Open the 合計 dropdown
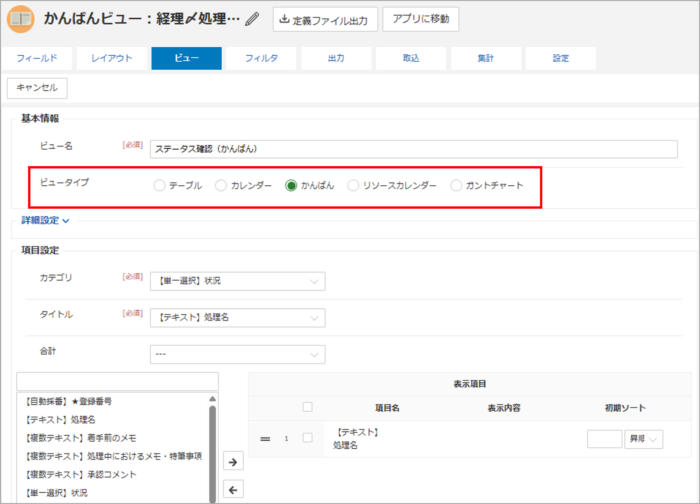The image size is (700, 504). click(x=238, y=354)
